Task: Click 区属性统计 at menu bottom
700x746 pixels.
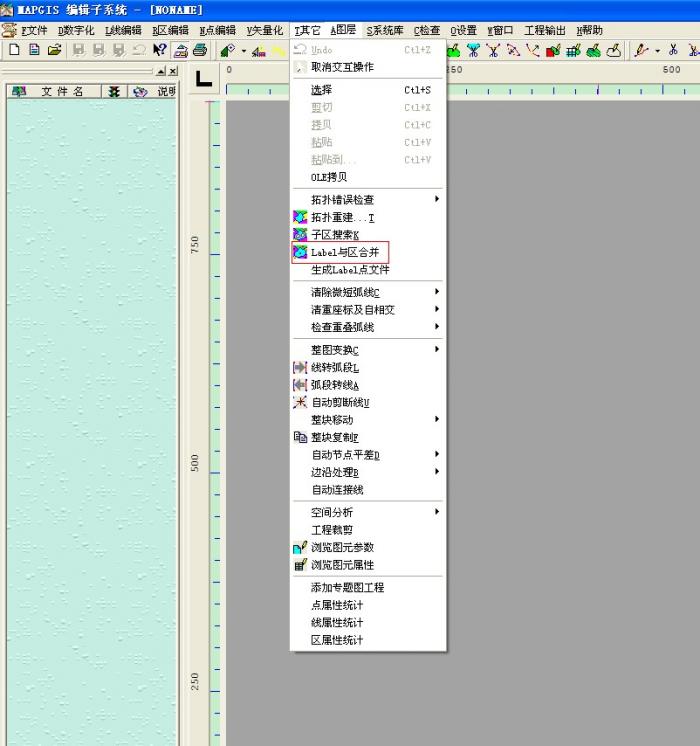Action: click(x=337, y=640)
